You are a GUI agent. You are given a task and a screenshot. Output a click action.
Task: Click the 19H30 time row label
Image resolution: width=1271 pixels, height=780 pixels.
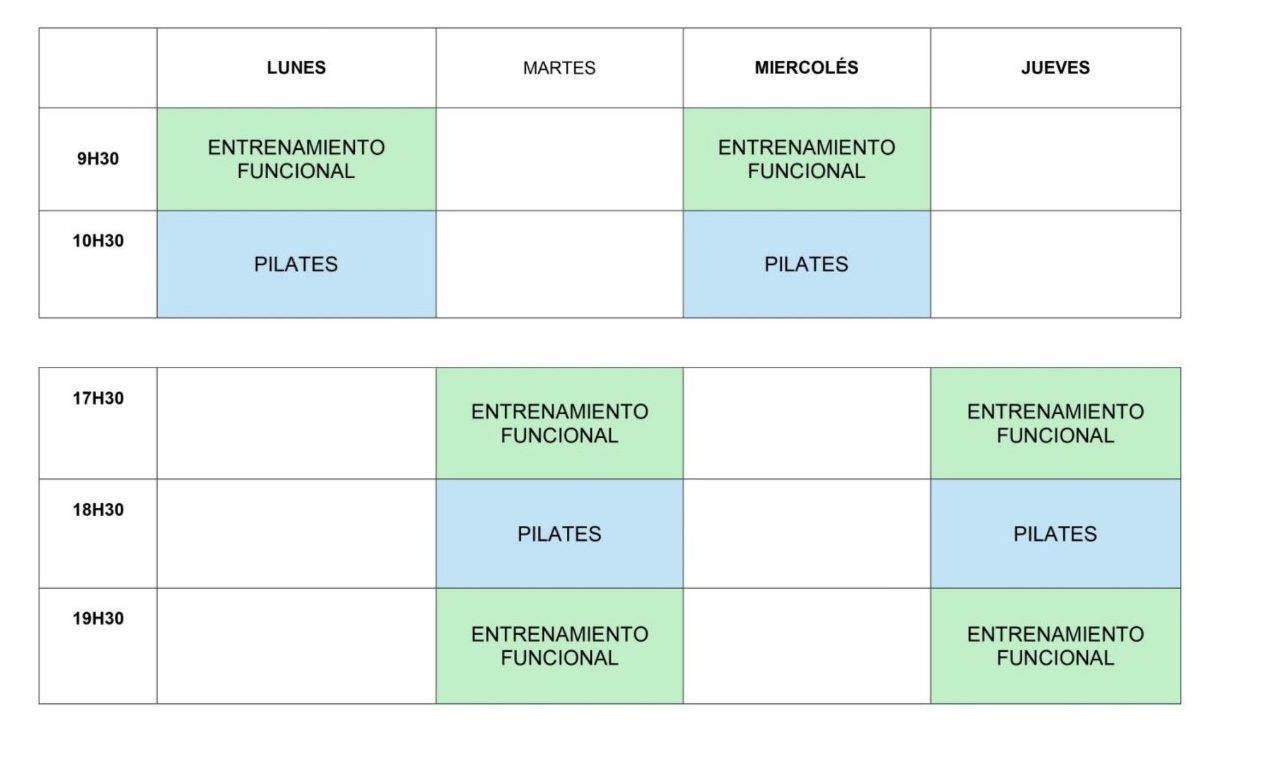coord(98,645)
